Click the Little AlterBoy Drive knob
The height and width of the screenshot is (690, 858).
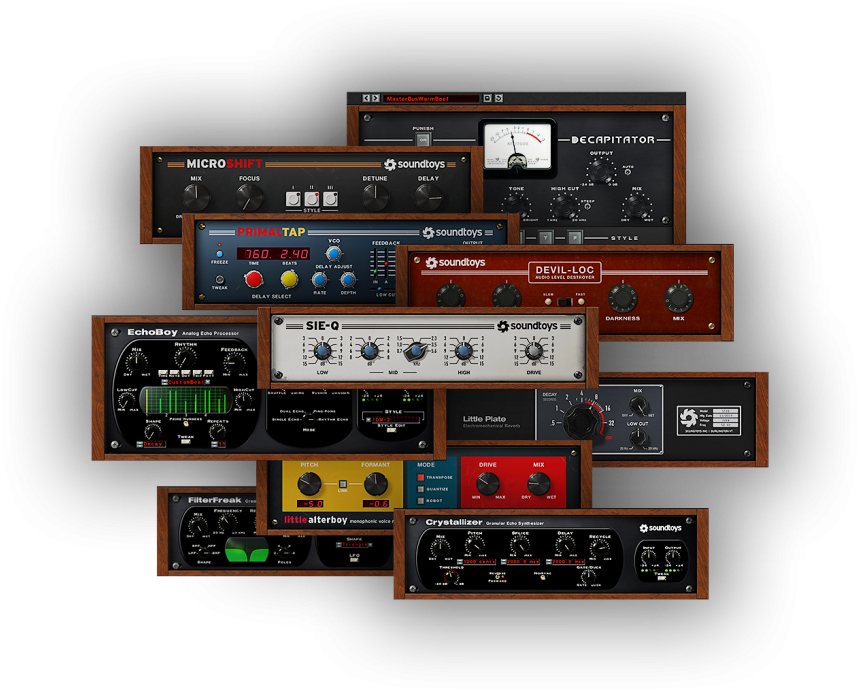487,483
